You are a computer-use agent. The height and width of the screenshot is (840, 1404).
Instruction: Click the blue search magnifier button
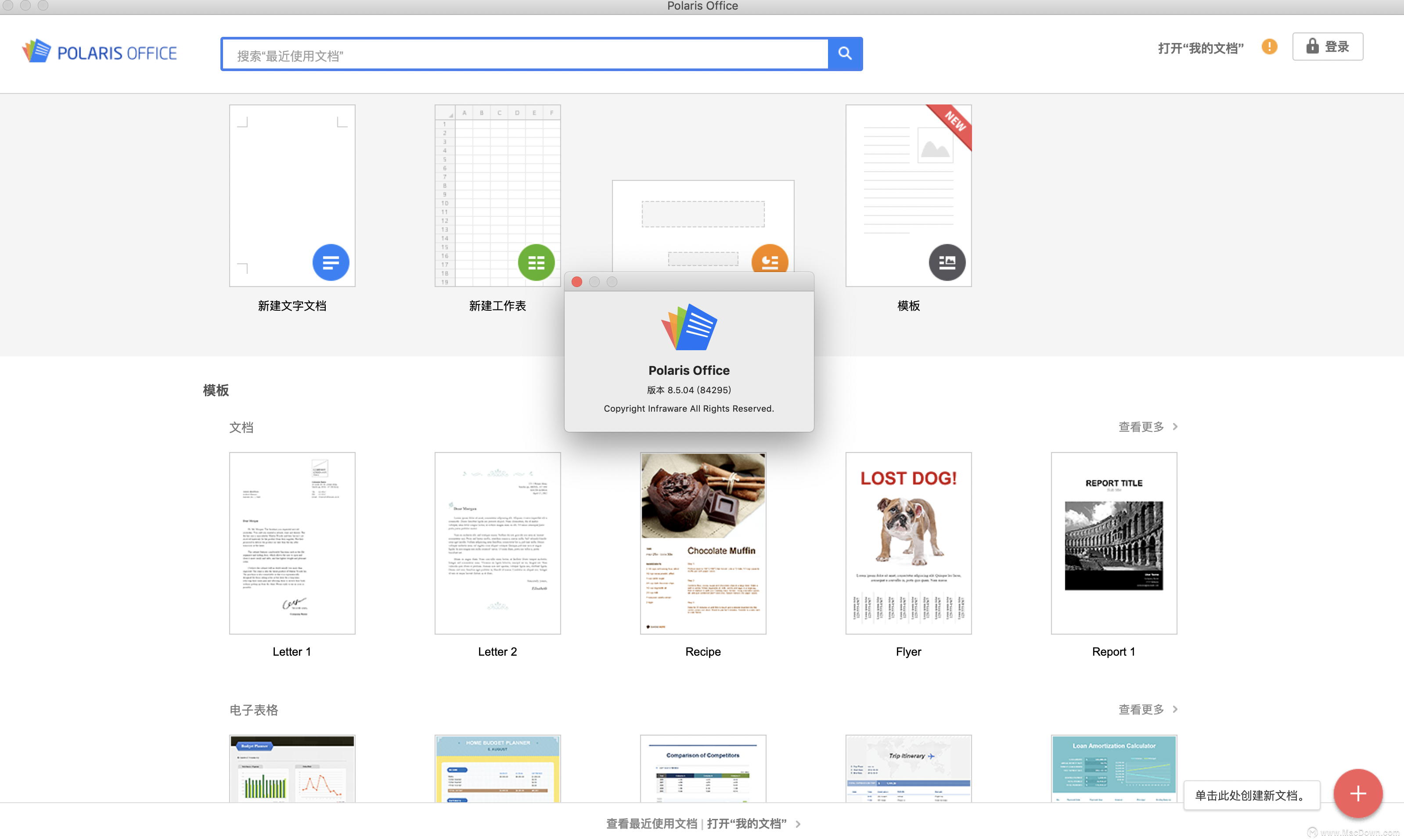click(x=845, y=53)
